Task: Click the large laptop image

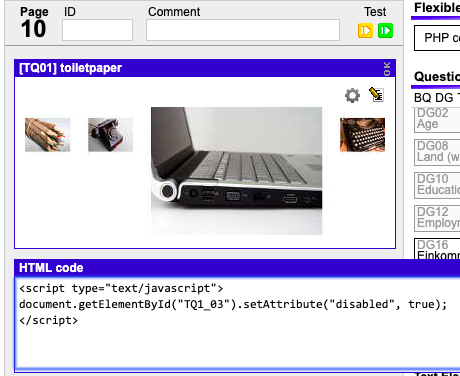Action: pyautogui.click(x=236, y=171)
